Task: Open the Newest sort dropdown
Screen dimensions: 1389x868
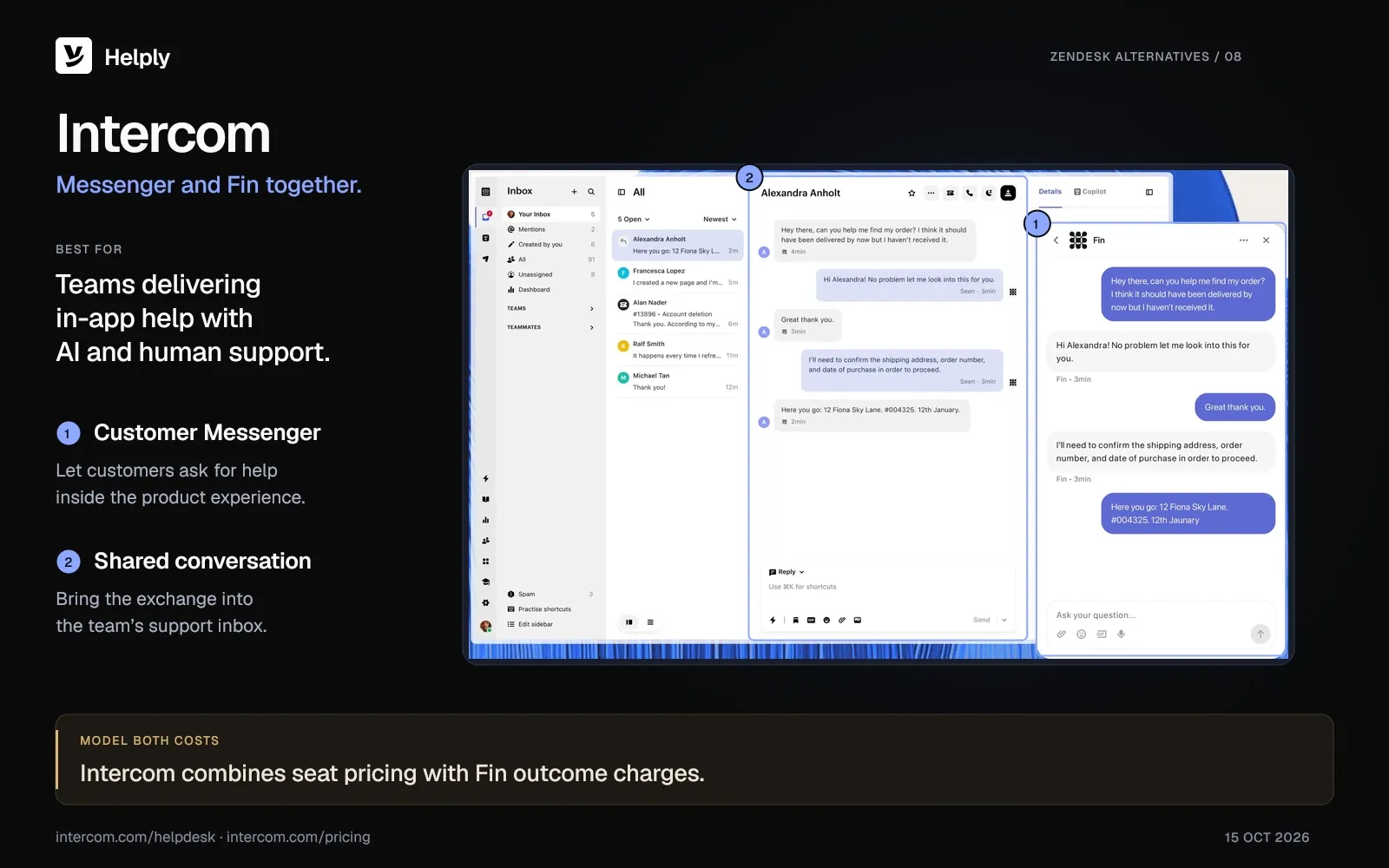Action: click(x=720, y=220)
